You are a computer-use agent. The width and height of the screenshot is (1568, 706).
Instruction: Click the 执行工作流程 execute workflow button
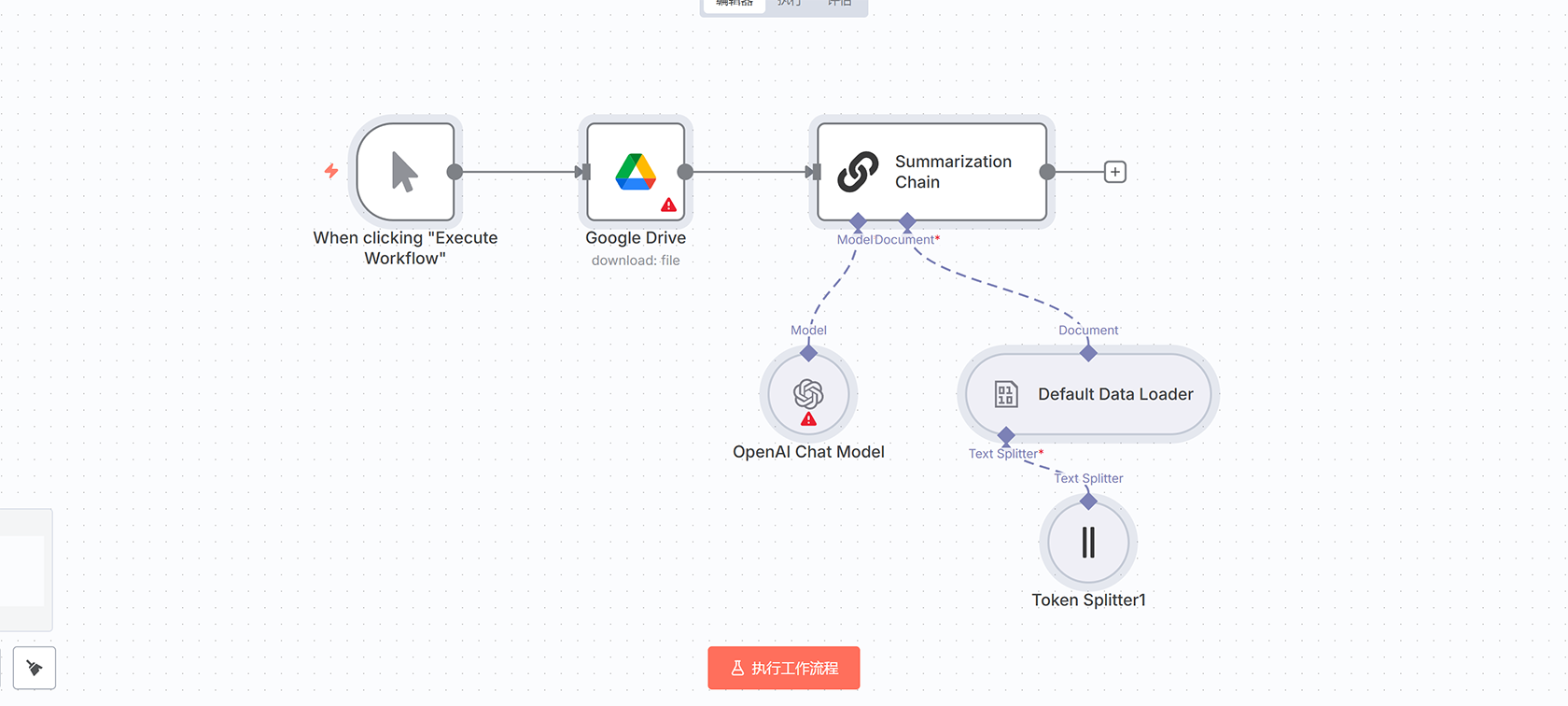784,668
